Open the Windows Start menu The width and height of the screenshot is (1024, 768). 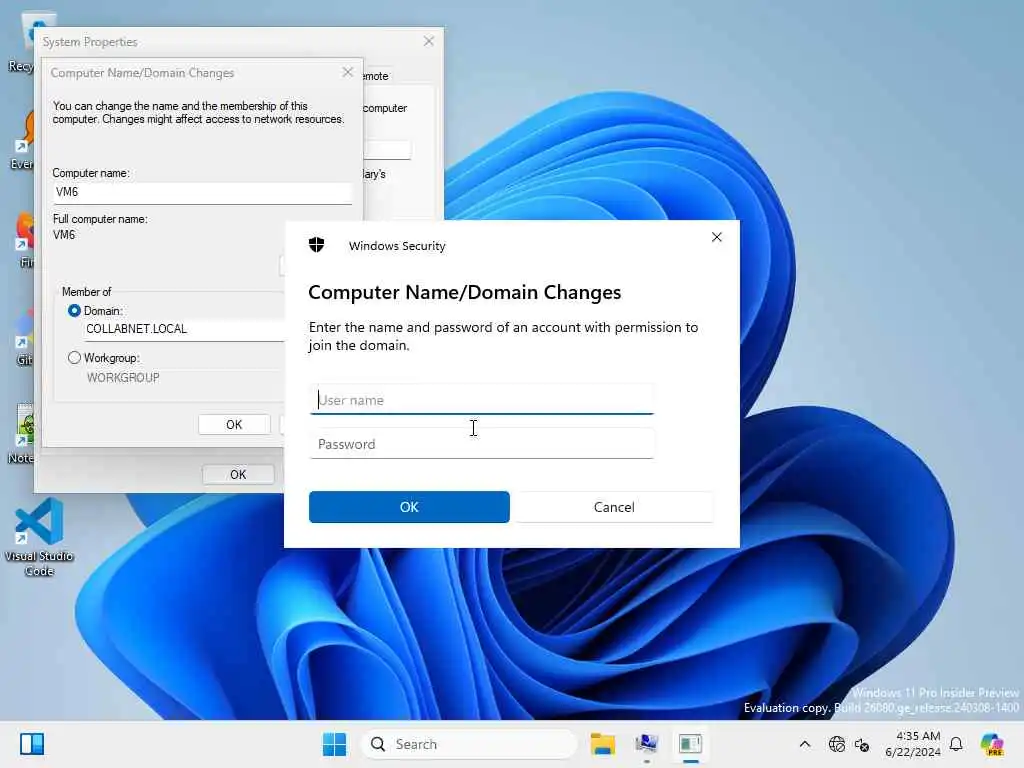(334, 744)
